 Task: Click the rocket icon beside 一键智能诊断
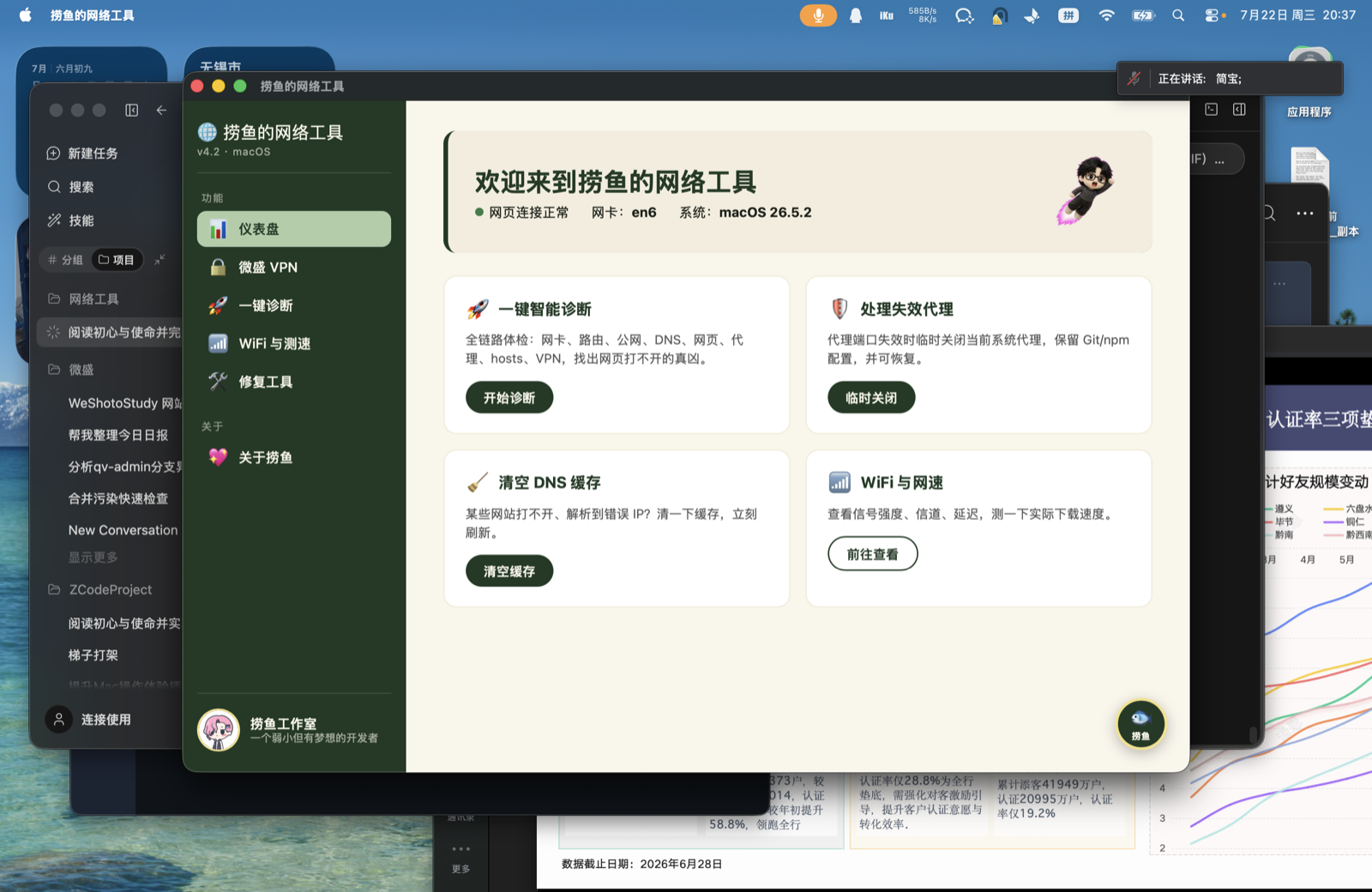pos(478,309)
